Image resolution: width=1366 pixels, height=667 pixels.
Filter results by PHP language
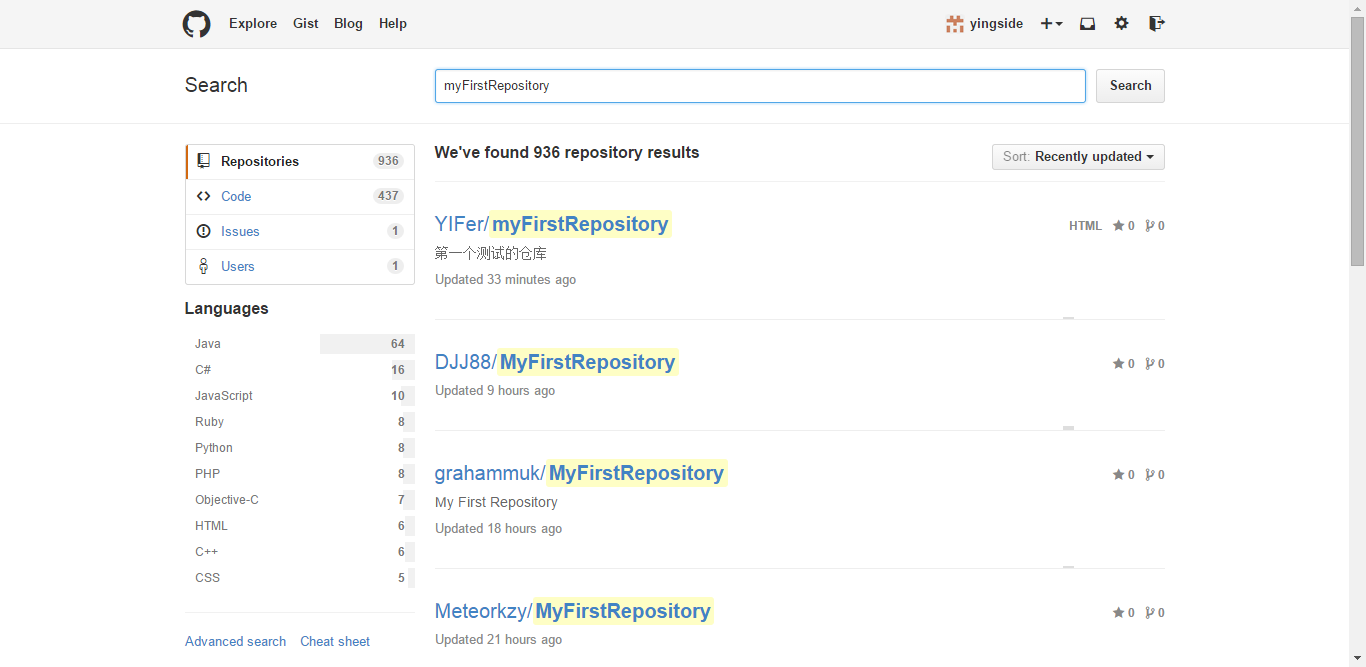pos(300,474)
